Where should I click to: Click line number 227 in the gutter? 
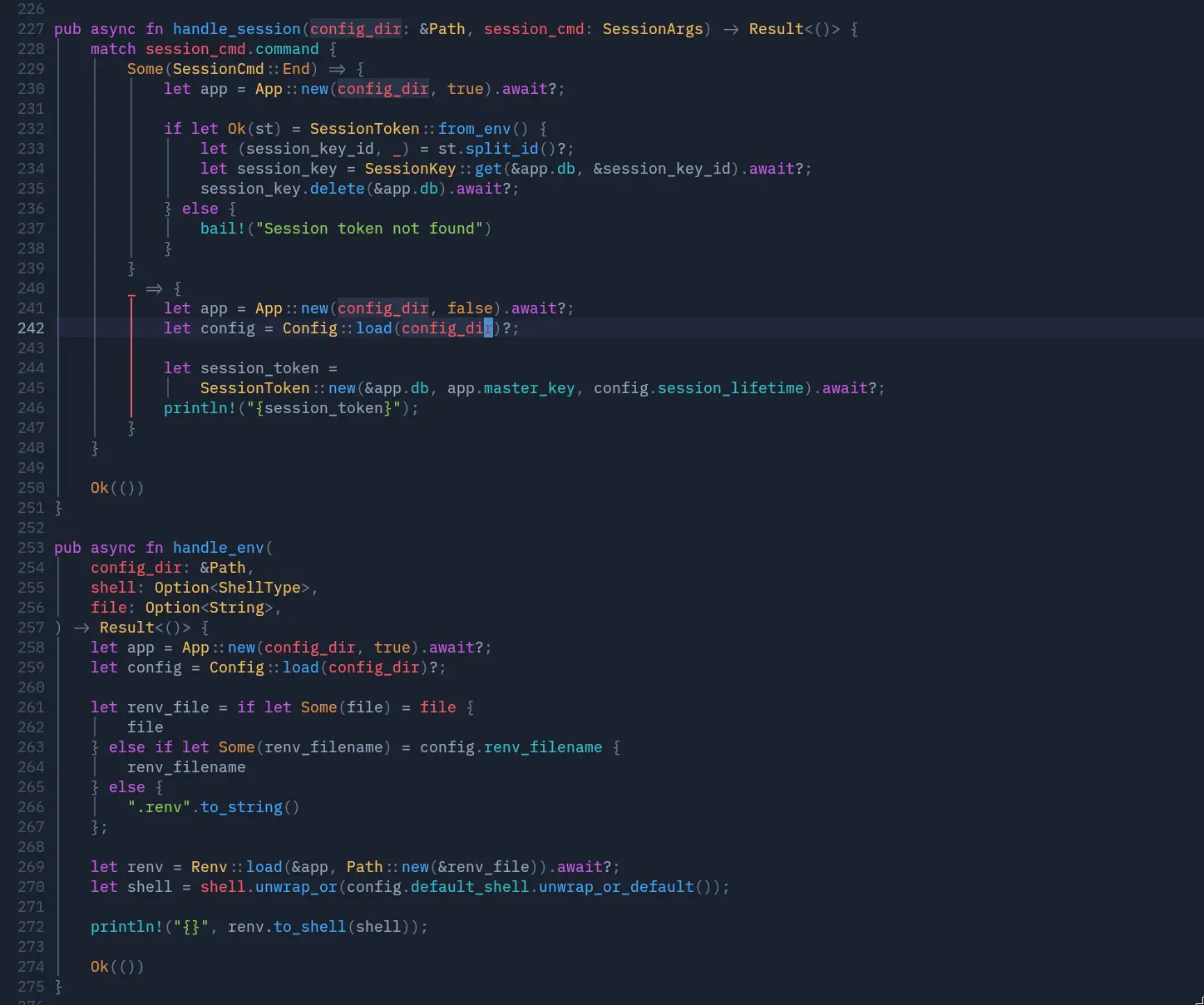[31, 29]
